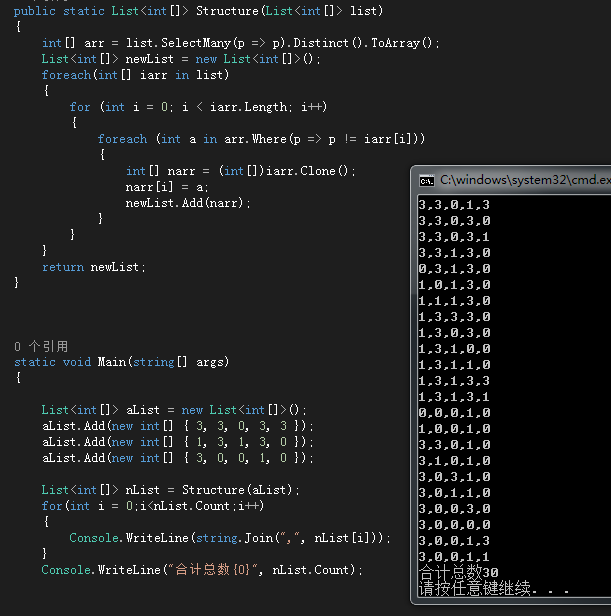Click the Main method name
Image resolution: width=611 pixels, height=616 pixels.
coord(112,362)
